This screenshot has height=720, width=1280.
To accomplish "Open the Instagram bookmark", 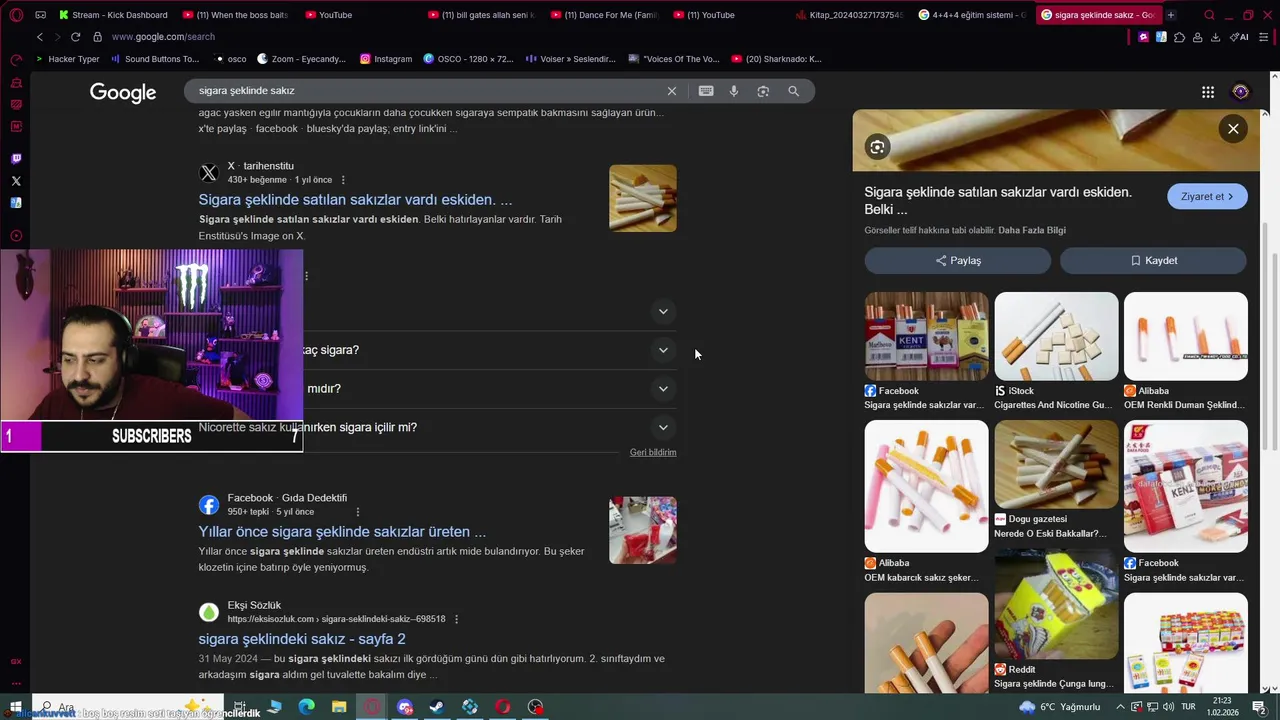I will pyautogui.click(x=386, y=59).
